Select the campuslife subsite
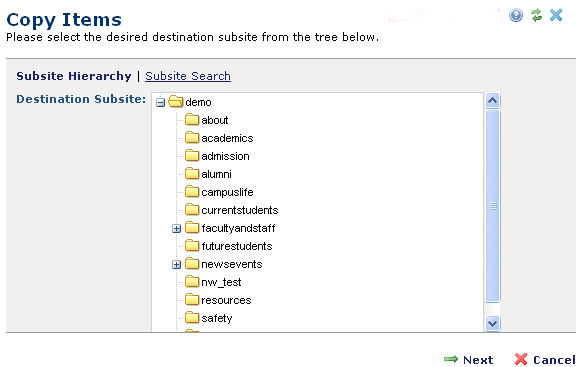The image size is (583, 367). pyautogui.click(x=227, y=192)
